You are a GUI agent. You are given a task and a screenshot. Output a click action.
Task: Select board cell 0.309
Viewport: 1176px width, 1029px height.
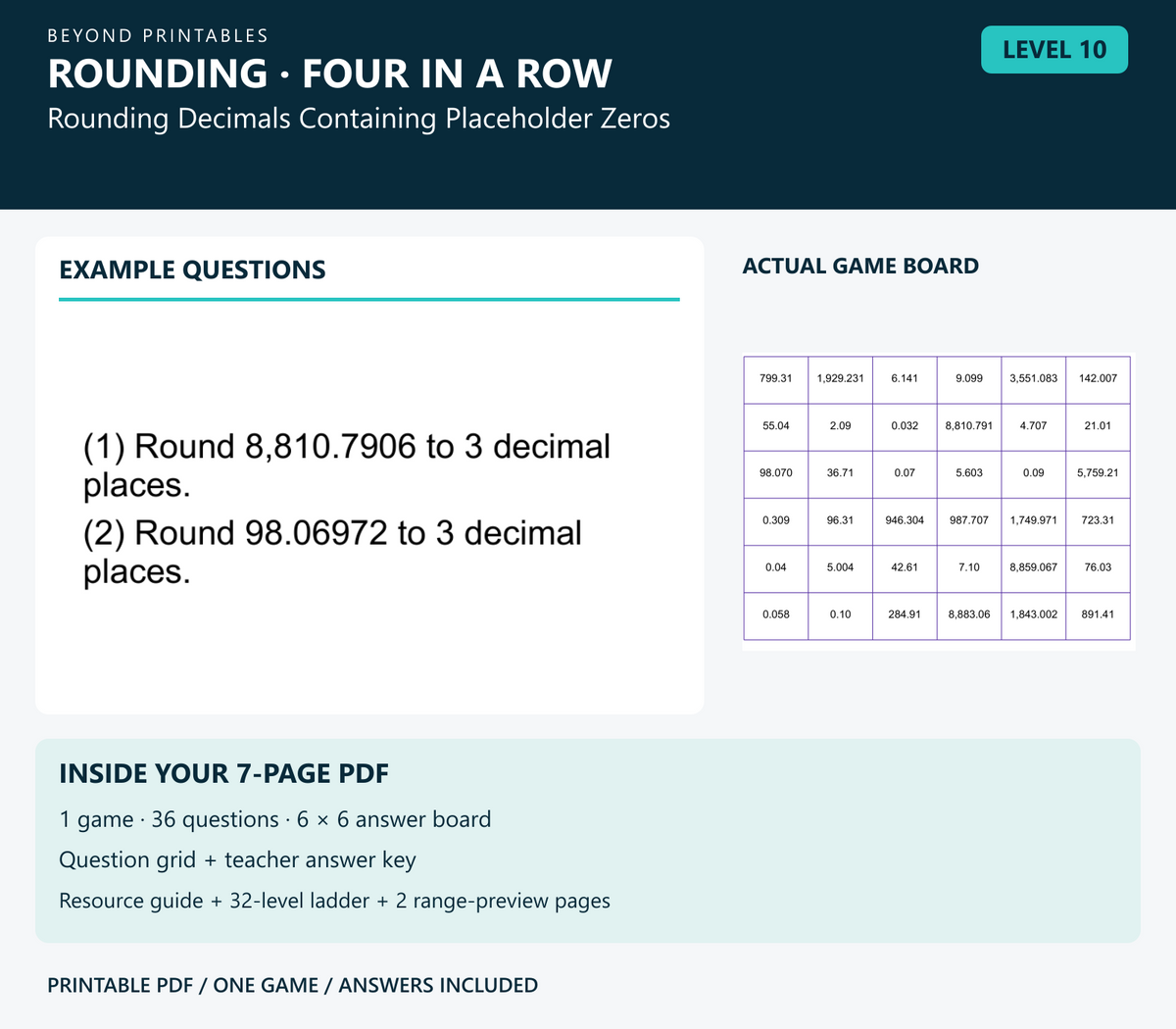coord(776,520)
